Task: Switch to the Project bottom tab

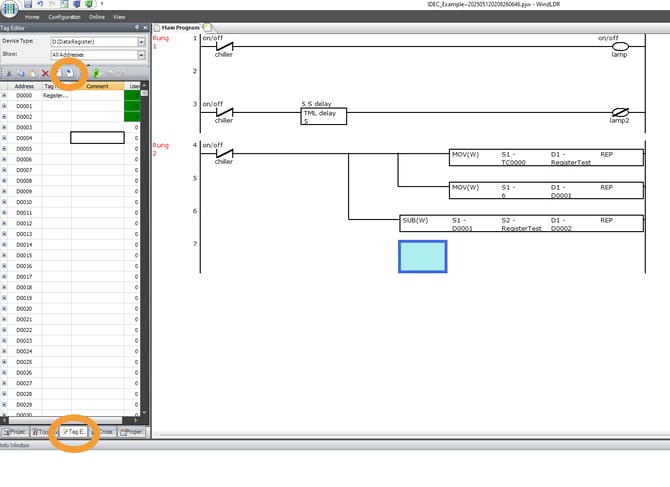Action: pyautogui.click(x=15, y=432)
